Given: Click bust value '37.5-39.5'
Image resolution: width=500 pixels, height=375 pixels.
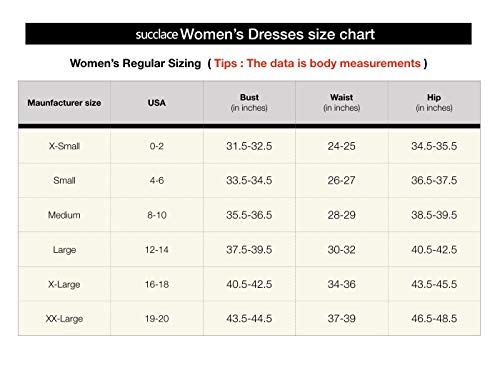Looking at the screenshot, I should 249,250.
